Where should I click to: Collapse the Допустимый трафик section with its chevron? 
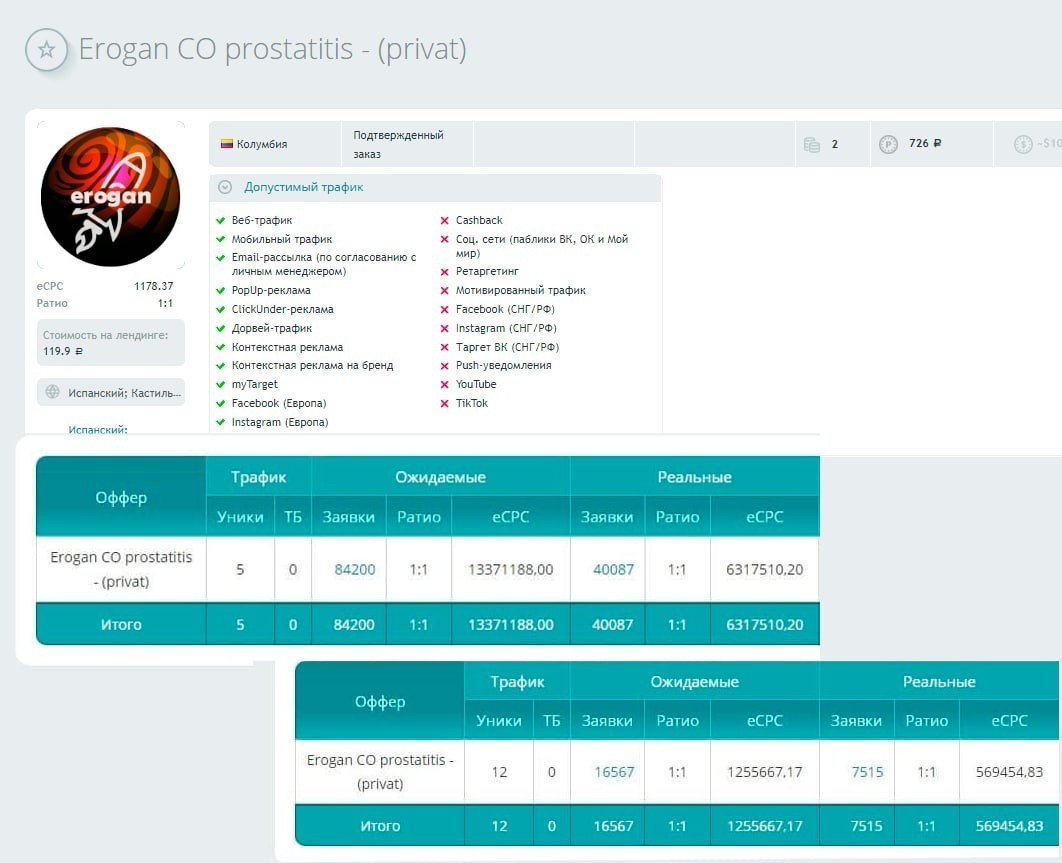[225, 188]
